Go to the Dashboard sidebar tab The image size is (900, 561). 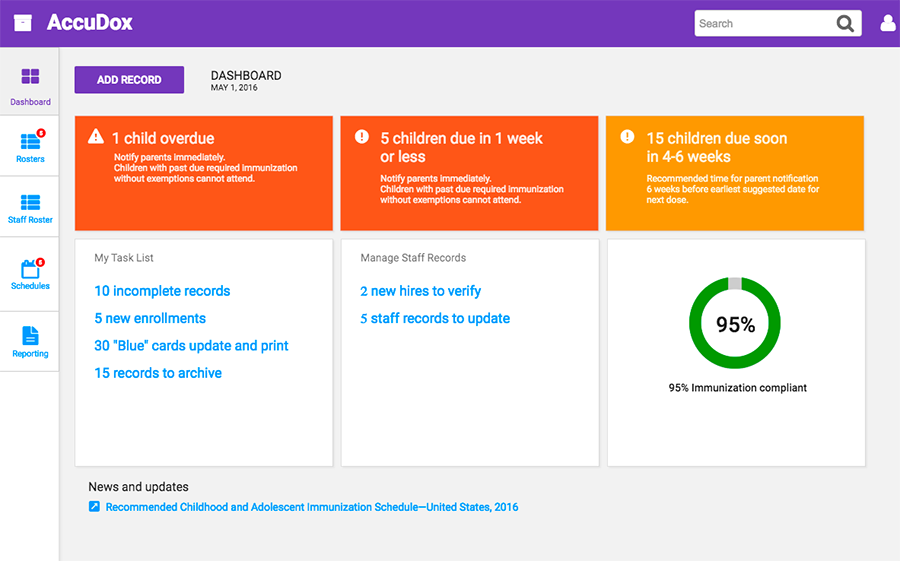[30, 85]
